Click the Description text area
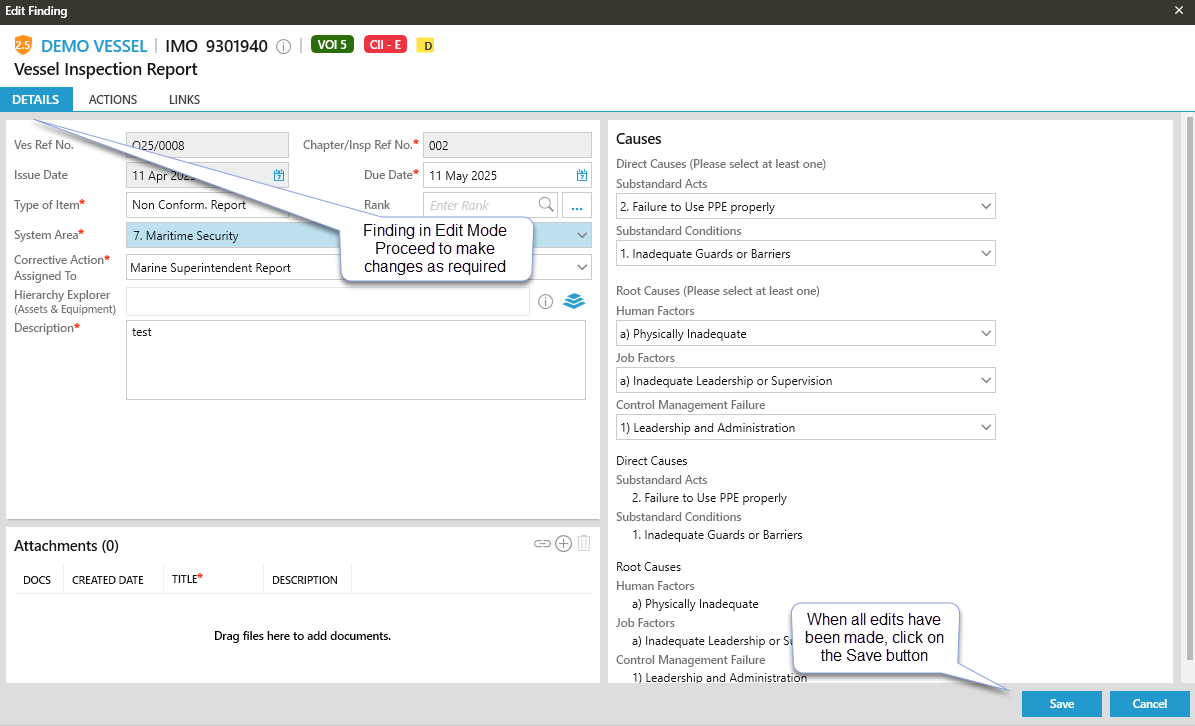The height and width of the screenshot is (726, 1195). click(356, 360)
